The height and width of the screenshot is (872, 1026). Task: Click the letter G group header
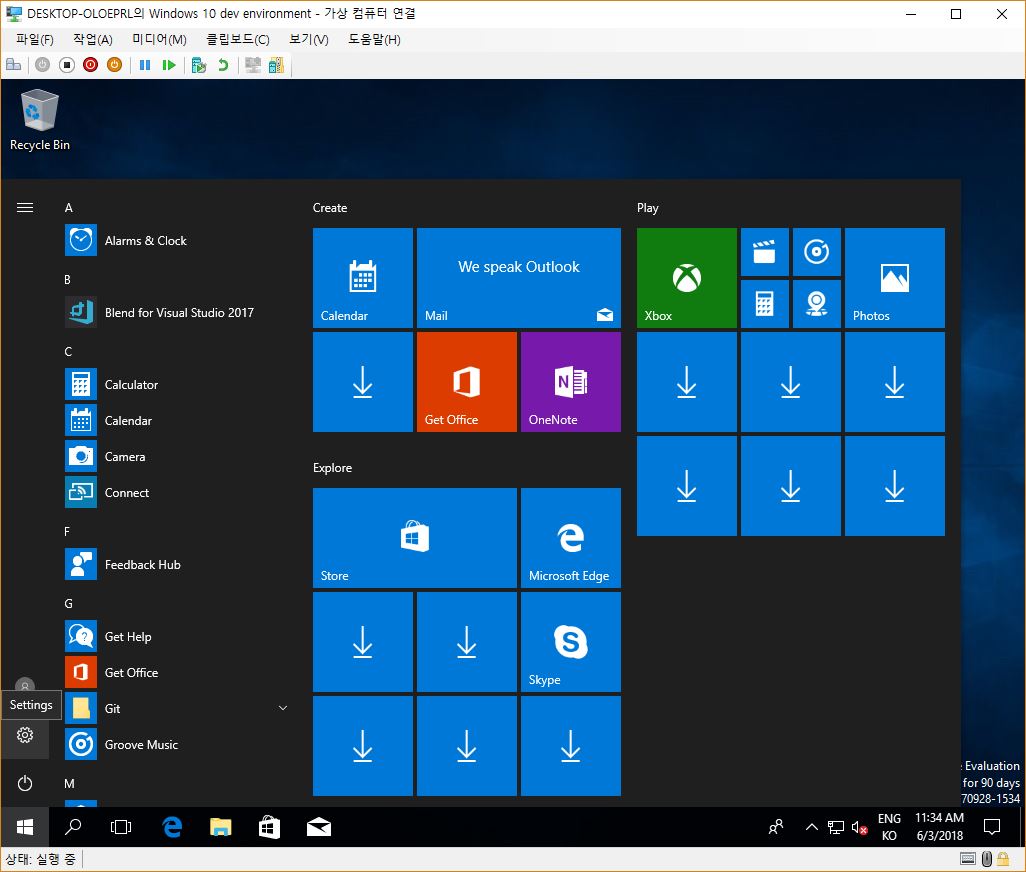pos(69,604)
